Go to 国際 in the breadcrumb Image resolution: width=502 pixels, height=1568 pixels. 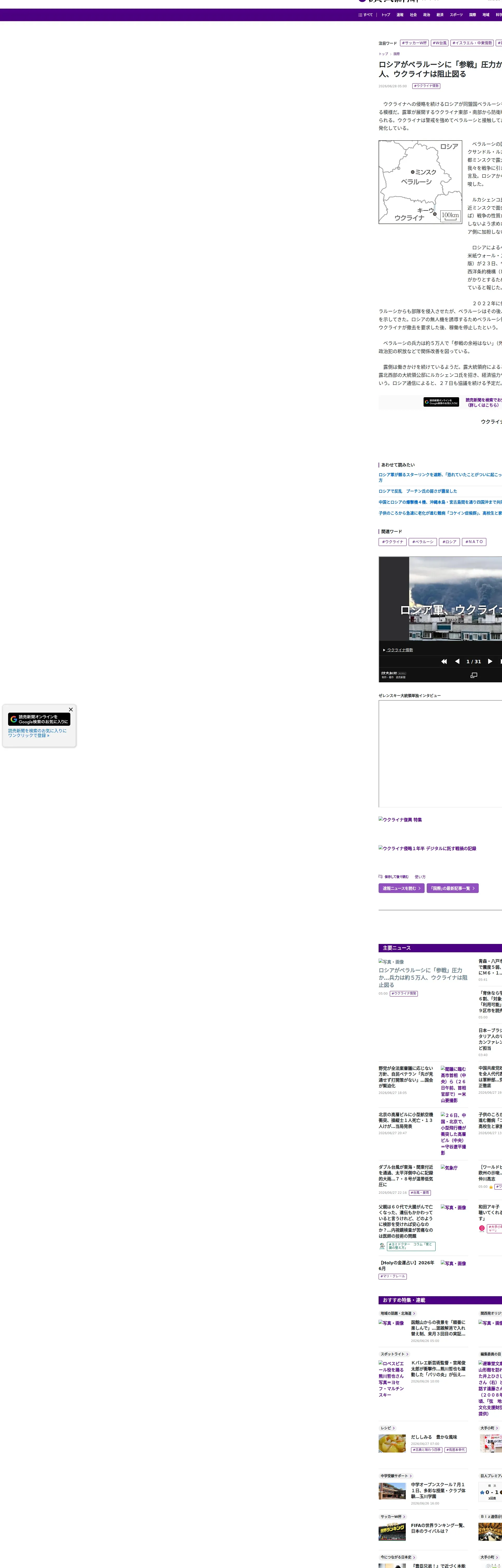[397, 54]
